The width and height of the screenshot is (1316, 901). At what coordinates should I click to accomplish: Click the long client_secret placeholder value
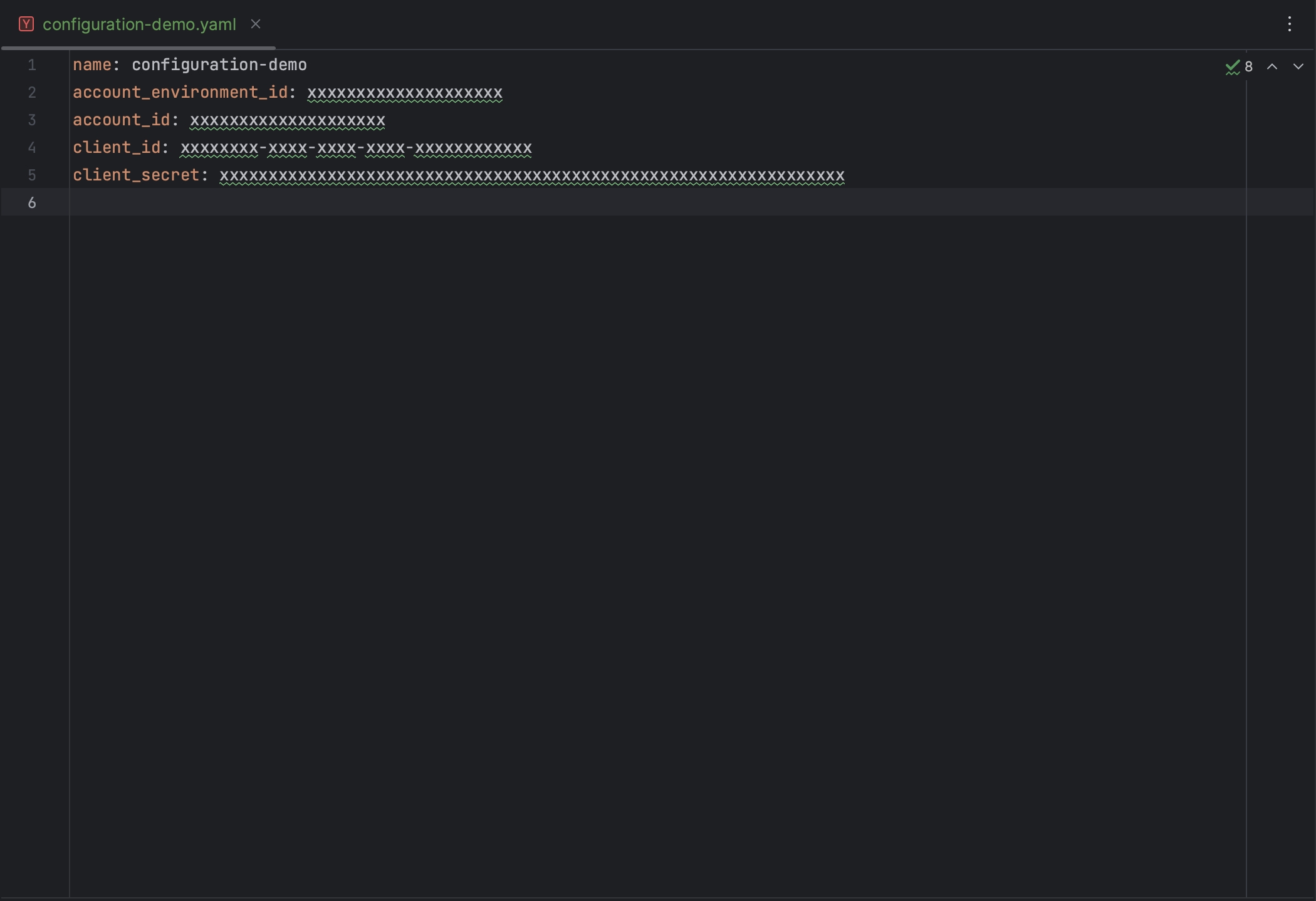[x=531, y=175]
